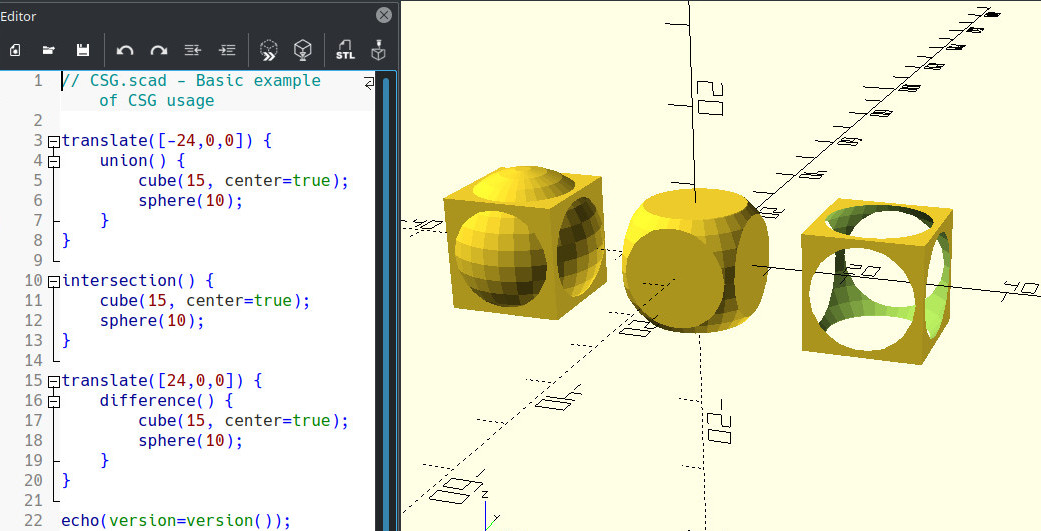Close the Editor panel
The height and width of the screenshot is (531, 1041).
pyautogui.click(x=383, y=15)
